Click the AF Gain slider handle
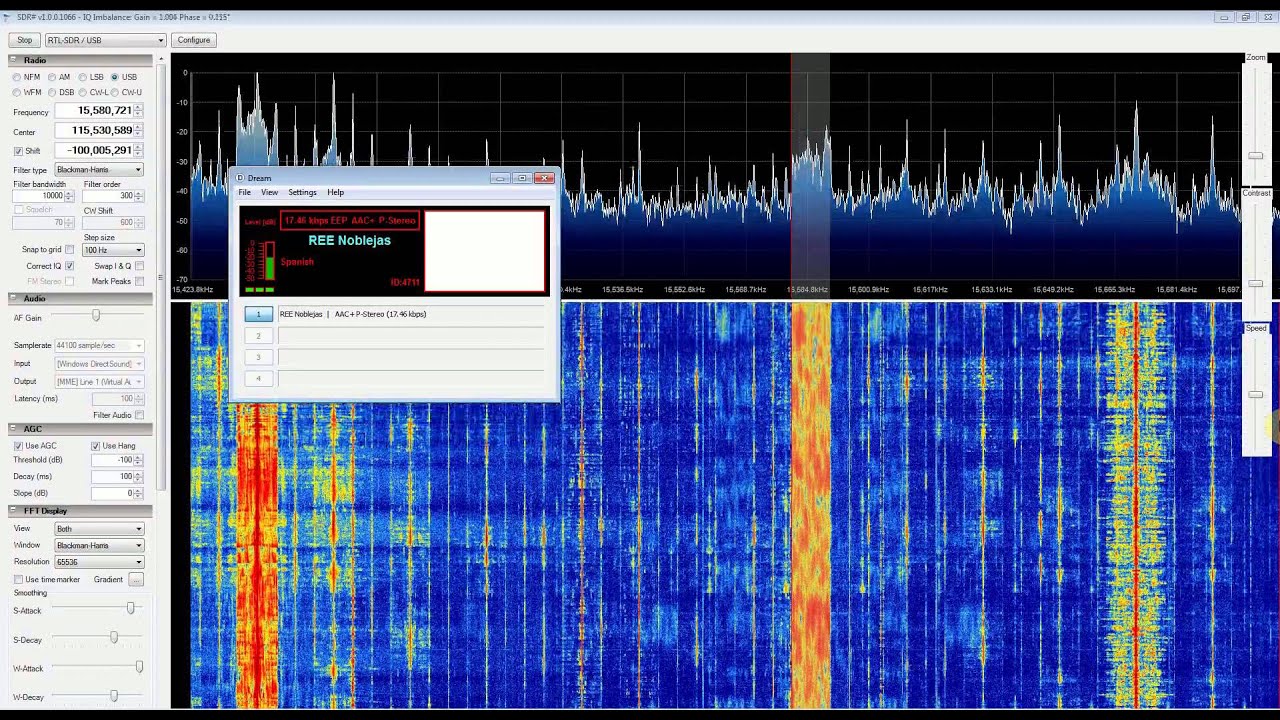This screenshot has width=1280, height=720. click(x=96, y=316)
